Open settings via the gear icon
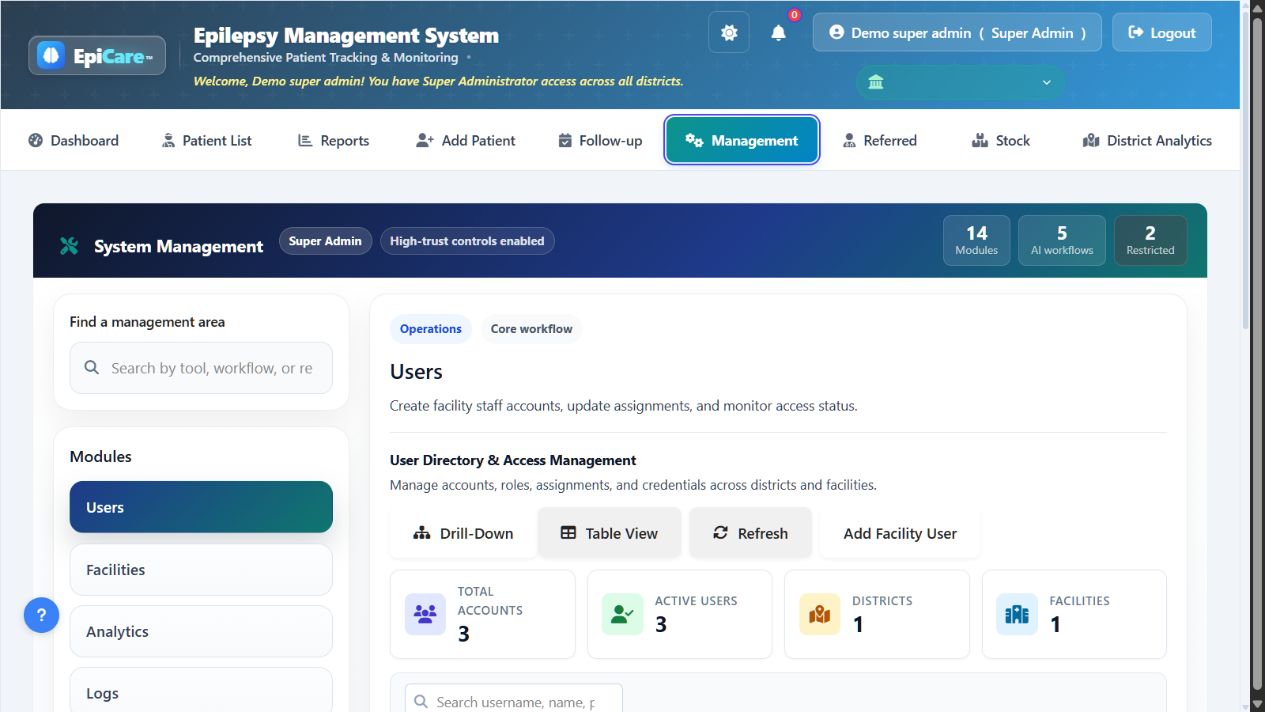Image resolution: width=1265 pixels, height=712 pixels. tap(729, 33)
